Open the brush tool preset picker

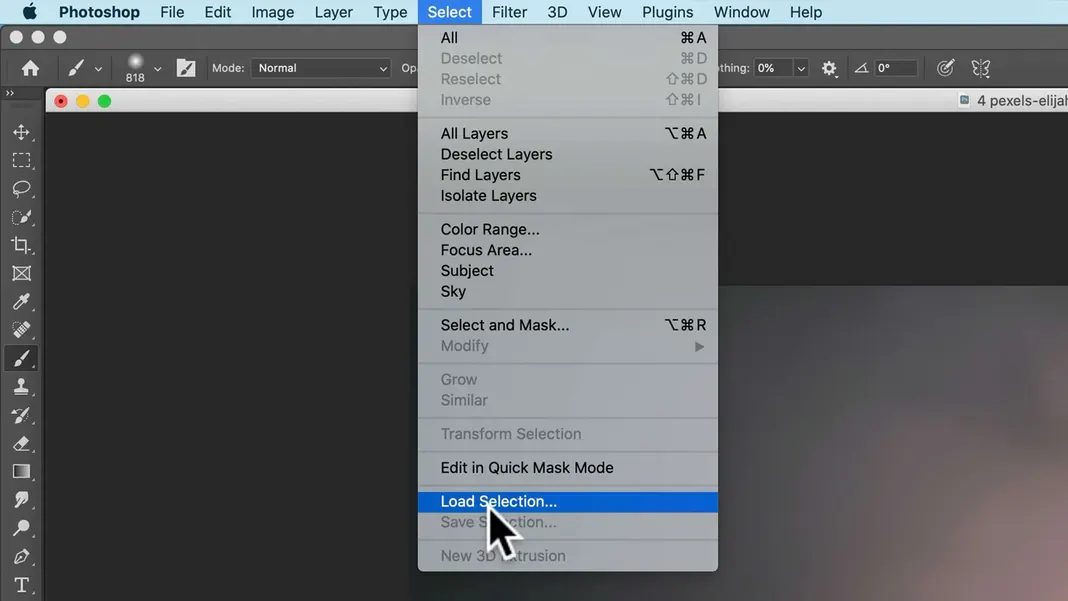(75, 68)
